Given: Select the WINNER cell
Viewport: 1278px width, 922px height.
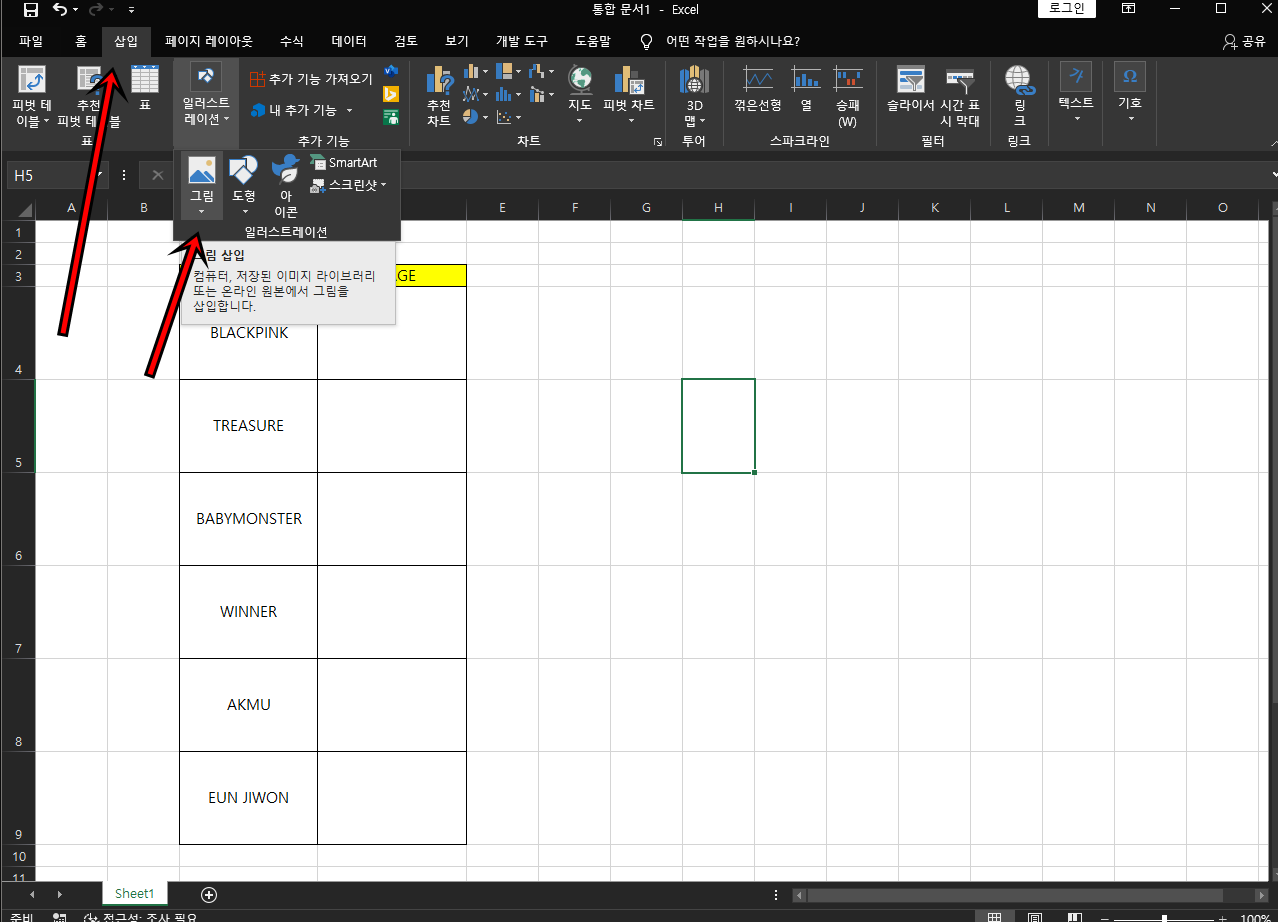Looking at the screenshot, I should [x=249, y=612].
